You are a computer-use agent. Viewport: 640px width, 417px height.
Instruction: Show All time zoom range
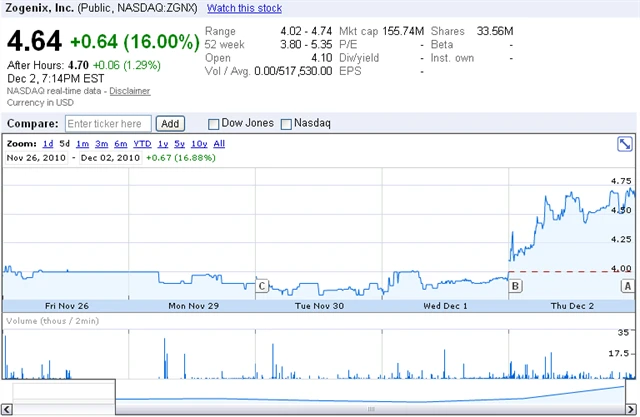pos(219,144)
